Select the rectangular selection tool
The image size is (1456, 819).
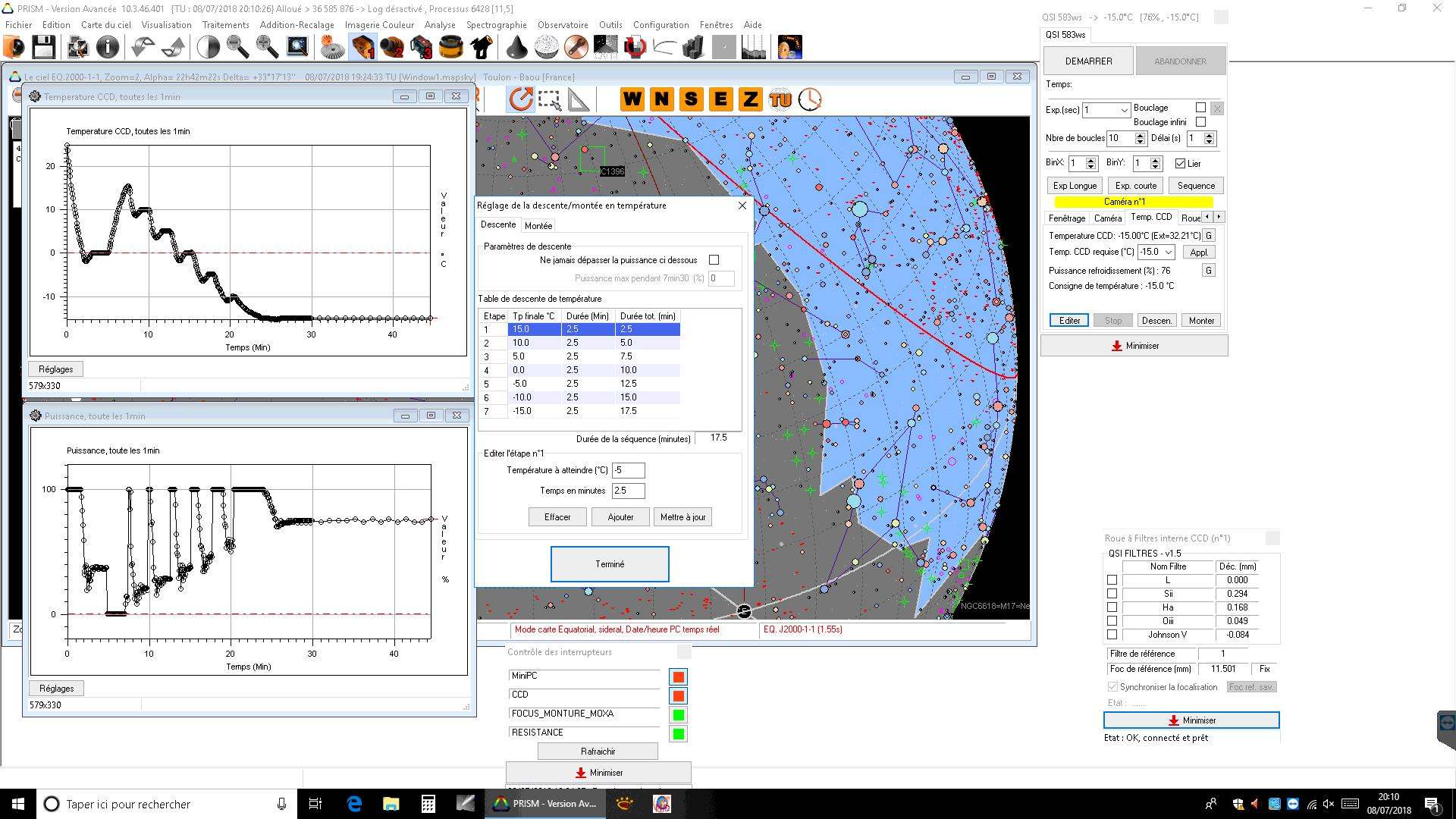point(549,99)
